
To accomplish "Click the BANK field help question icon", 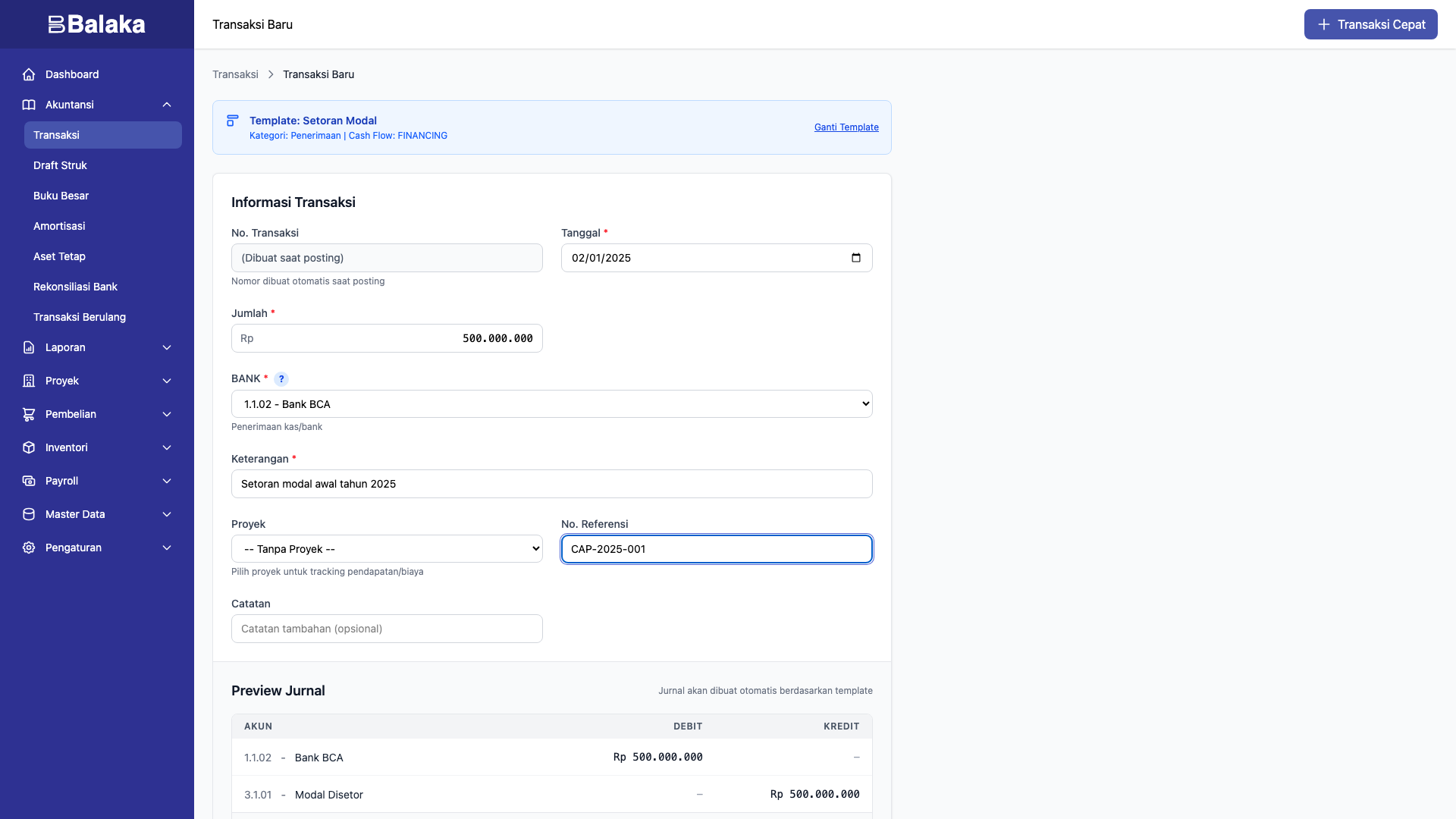I will tap(281, 379).
